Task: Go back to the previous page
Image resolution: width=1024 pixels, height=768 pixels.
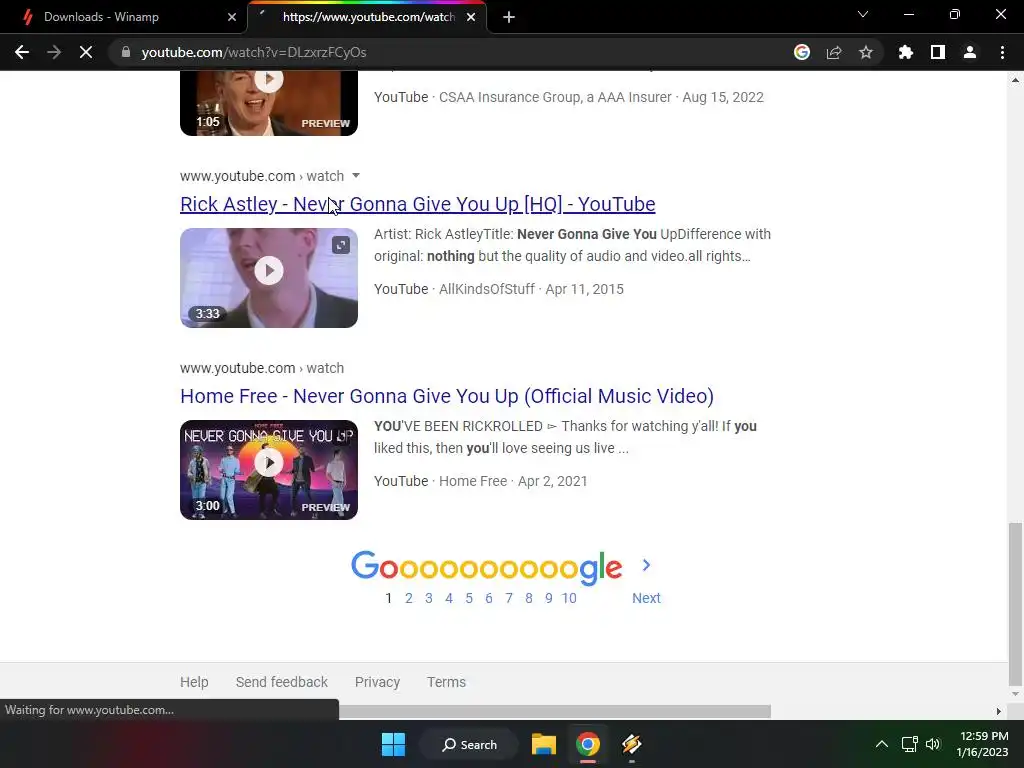Action: pos(22,52)
